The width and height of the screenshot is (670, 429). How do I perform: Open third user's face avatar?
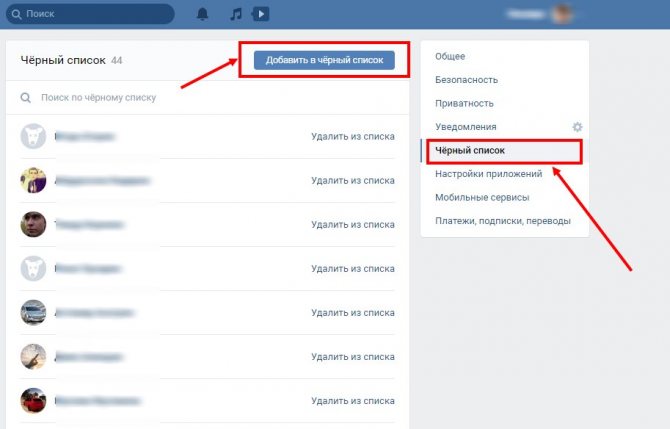coord(33,224)
